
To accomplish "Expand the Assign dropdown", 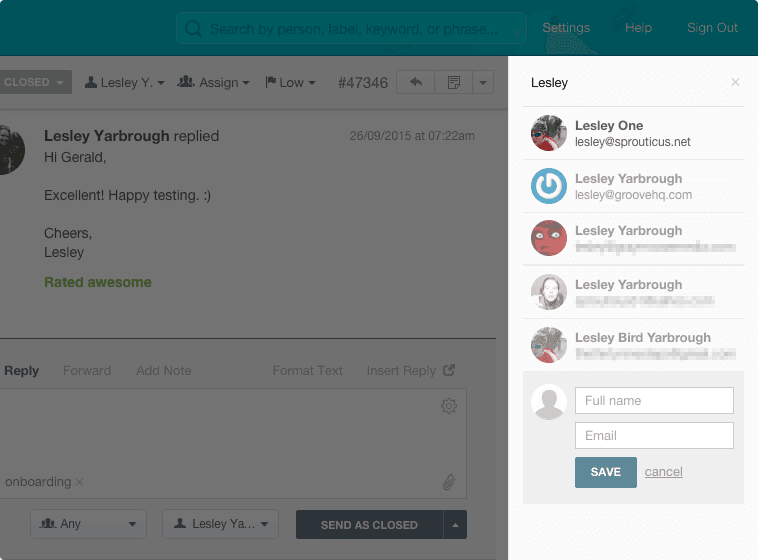I will point(213,82).
